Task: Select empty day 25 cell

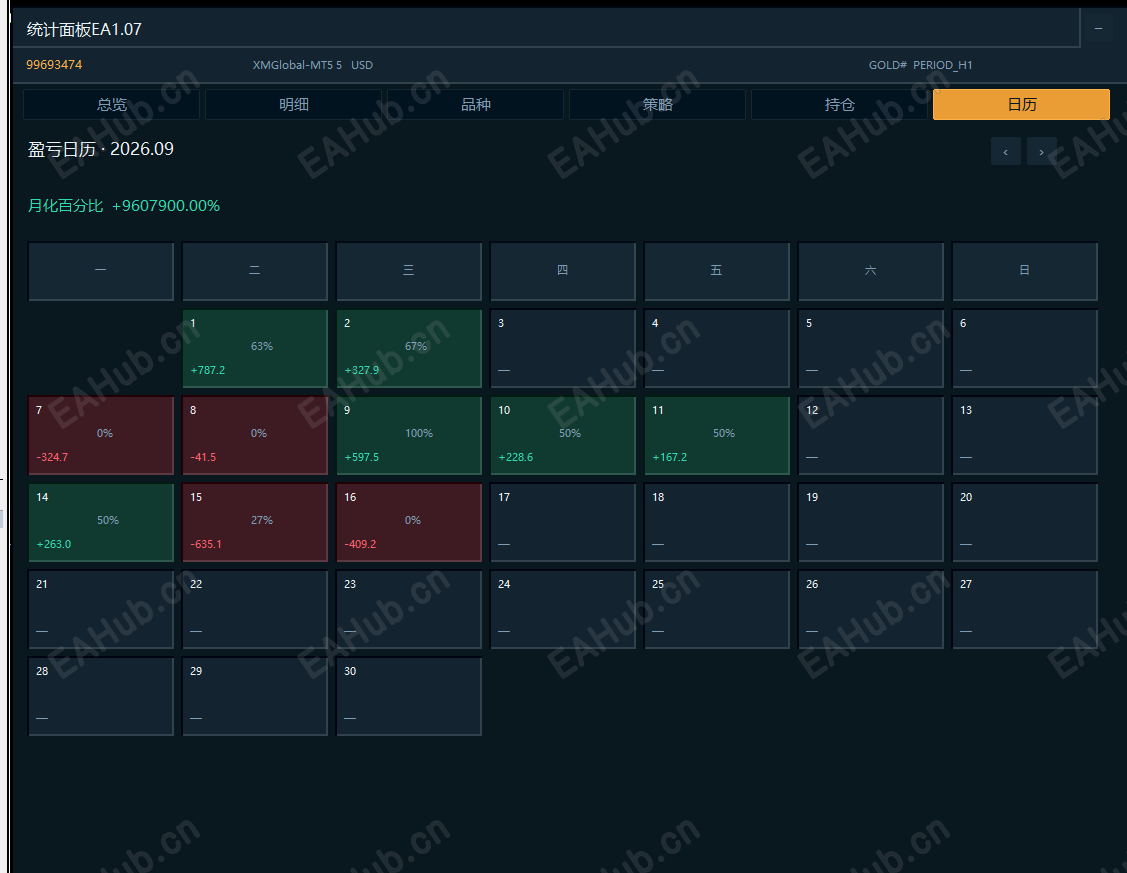Action: [717, 609]
